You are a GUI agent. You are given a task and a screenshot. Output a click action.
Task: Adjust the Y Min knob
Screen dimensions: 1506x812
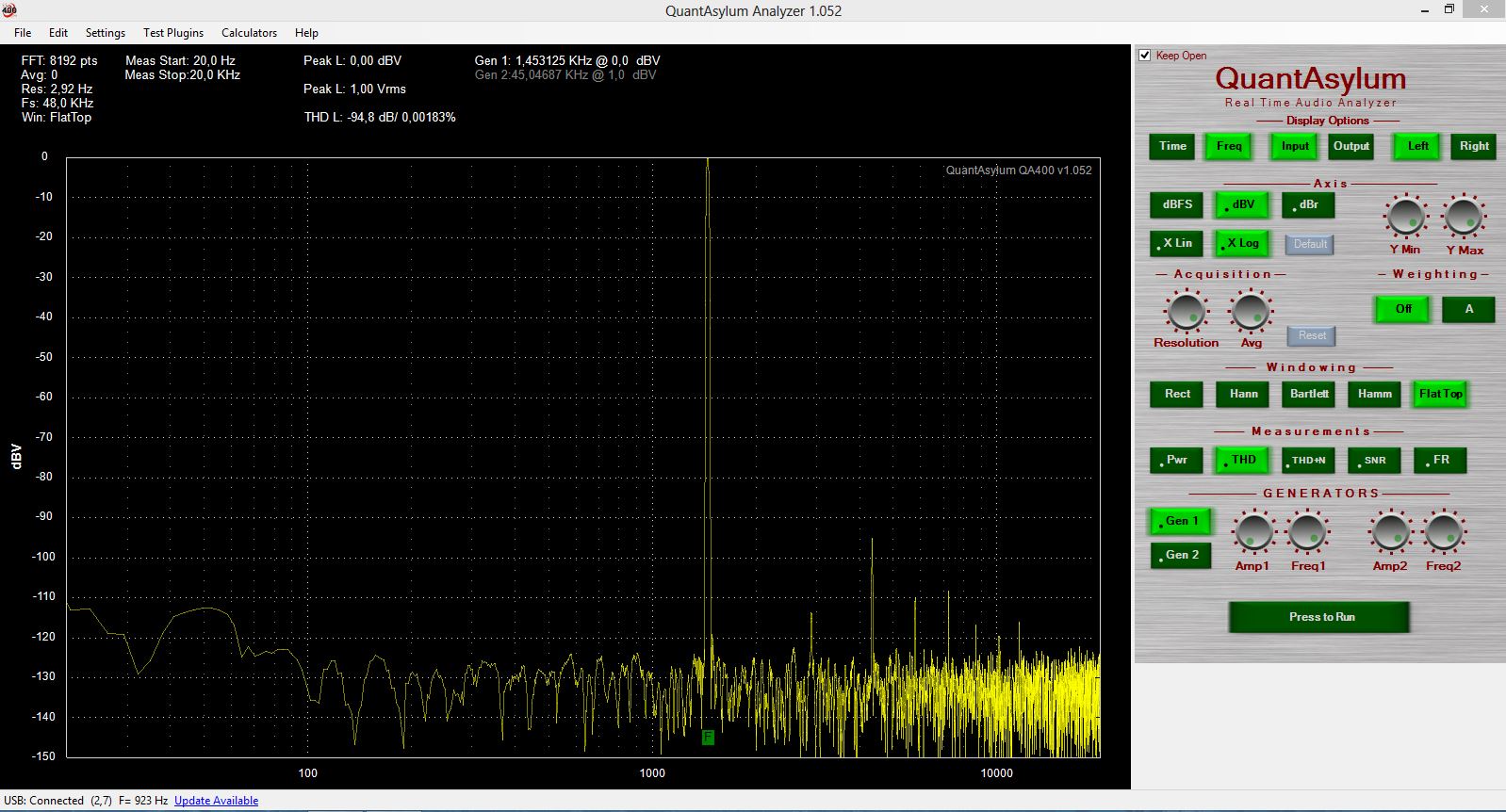[1405, 217]
